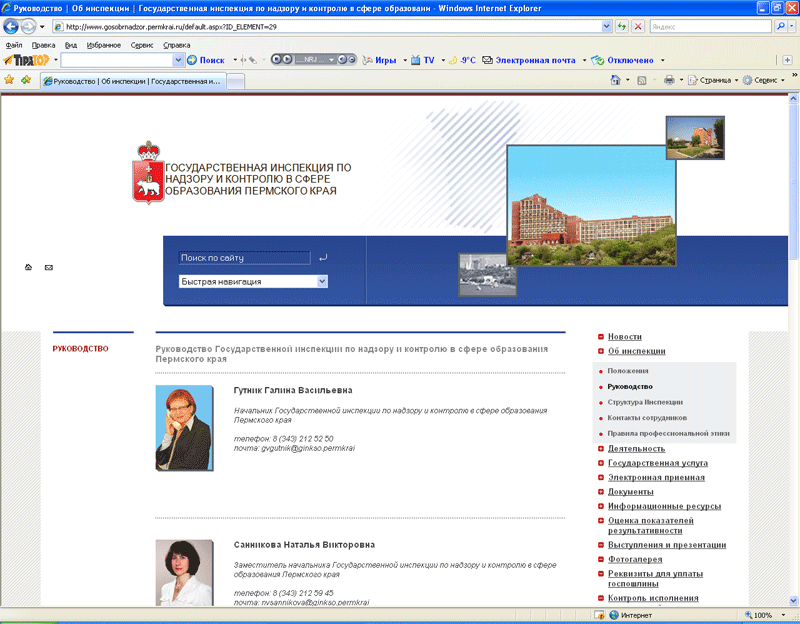Click the vertical scrollbar down arrow
This screenshot has width=800, height=624.
click(x=793, y=600)
